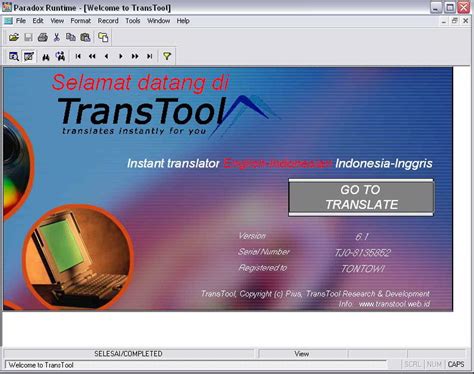Open the Tools menu
Image resolution: width=474 pixels, height=374 pixels.
point(133,21)
